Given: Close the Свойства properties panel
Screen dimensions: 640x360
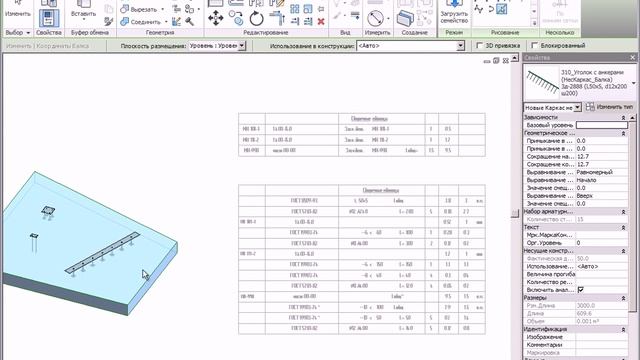Looking at the screenshot, I should (632, 58).
